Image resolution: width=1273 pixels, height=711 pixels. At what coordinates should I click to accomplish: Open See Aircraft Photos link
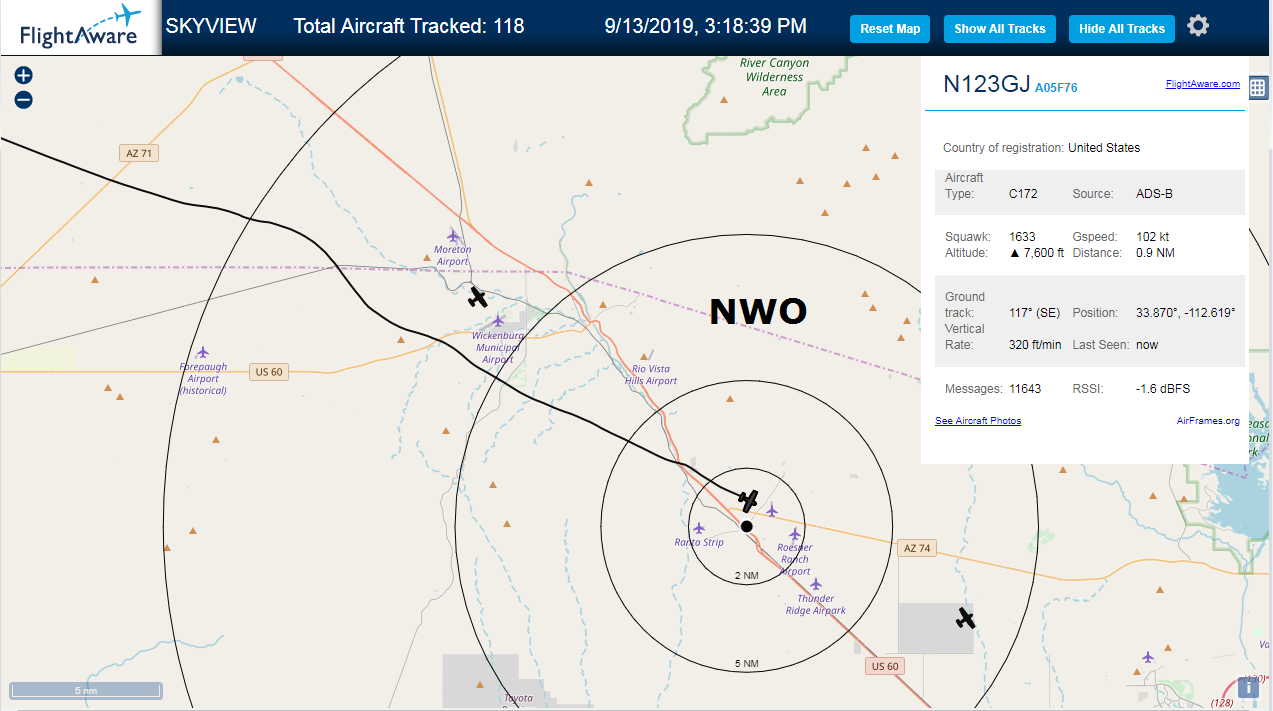[978, 421]
